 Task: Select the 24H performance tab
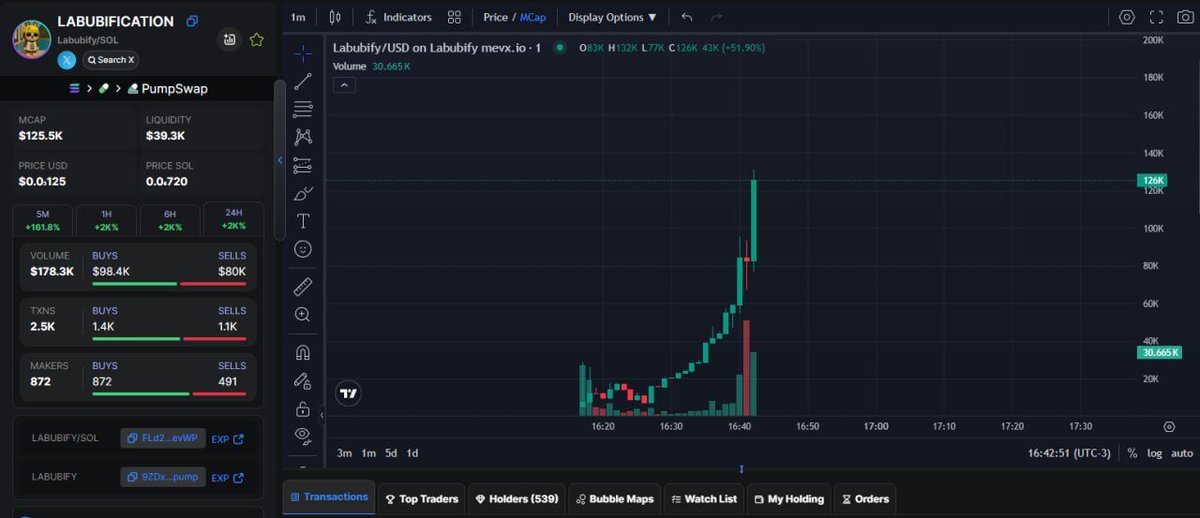click(x=234, y=220)
